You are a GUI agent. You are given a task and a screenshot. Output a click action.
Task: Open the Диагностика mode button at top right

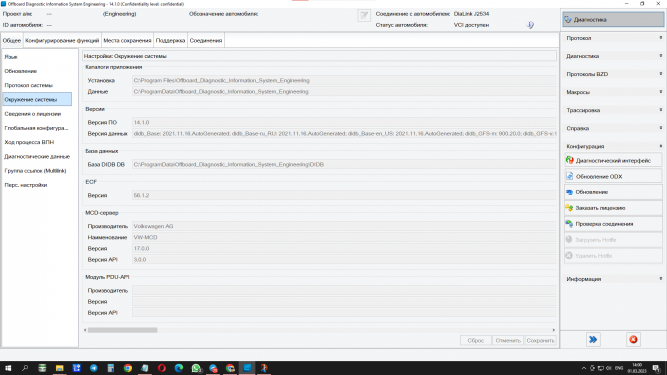[613, 20]
